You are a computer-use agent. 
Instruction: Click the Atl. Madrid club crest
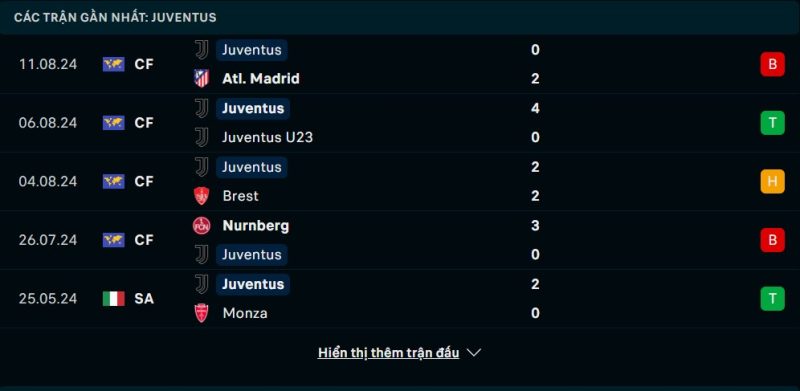click(202, 79)
